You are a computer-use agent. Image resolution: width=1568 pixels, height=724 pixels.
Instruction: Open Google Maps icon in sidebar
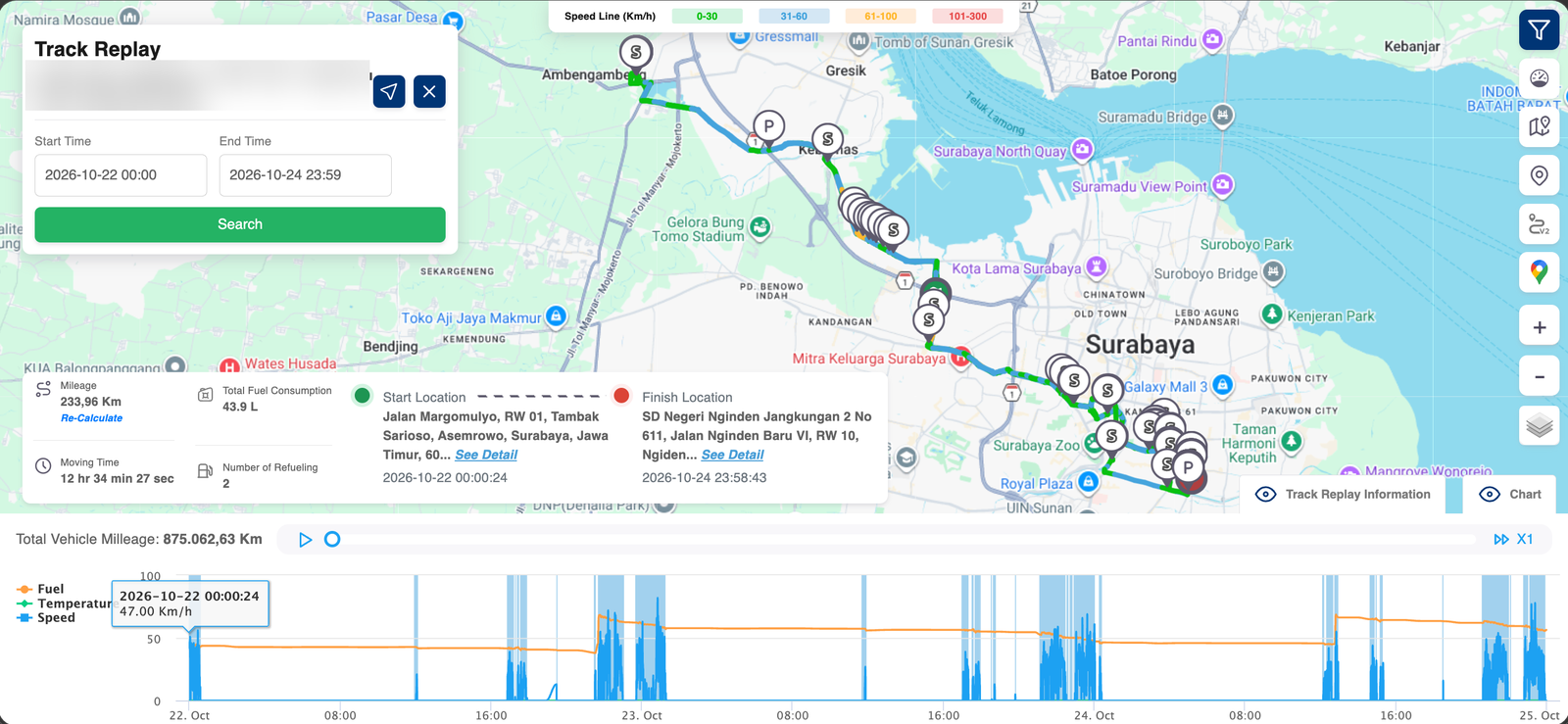tap(1539, 272)
